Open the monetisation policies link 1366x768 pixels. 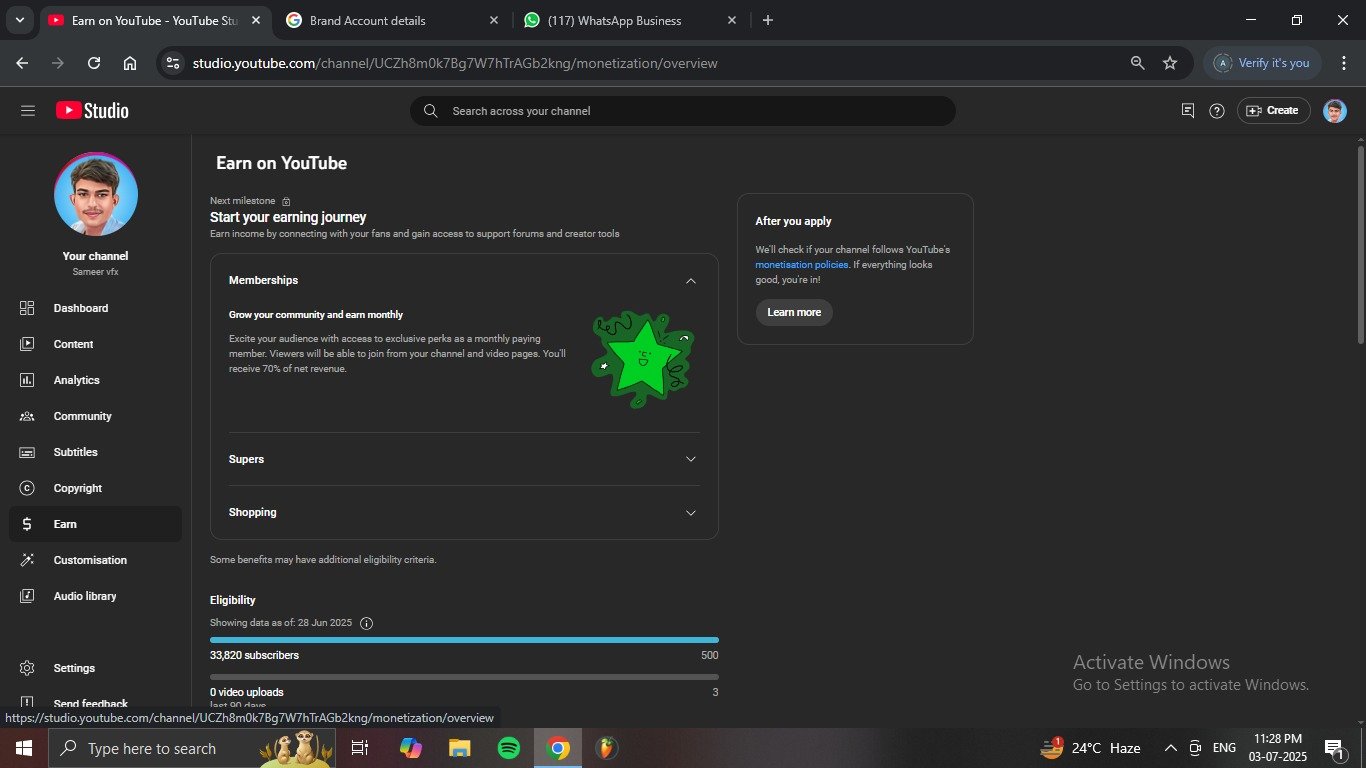point(801,265)
